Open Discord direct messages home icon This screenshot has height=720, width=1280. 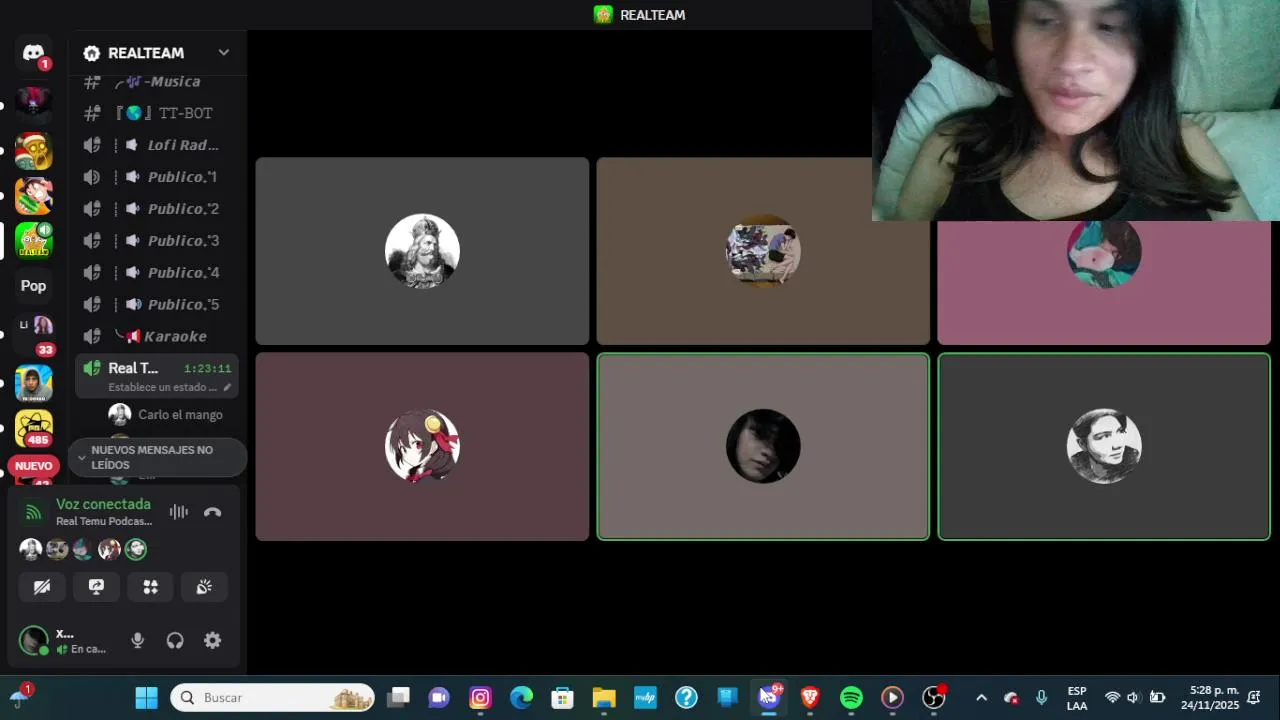pos(33,53)
